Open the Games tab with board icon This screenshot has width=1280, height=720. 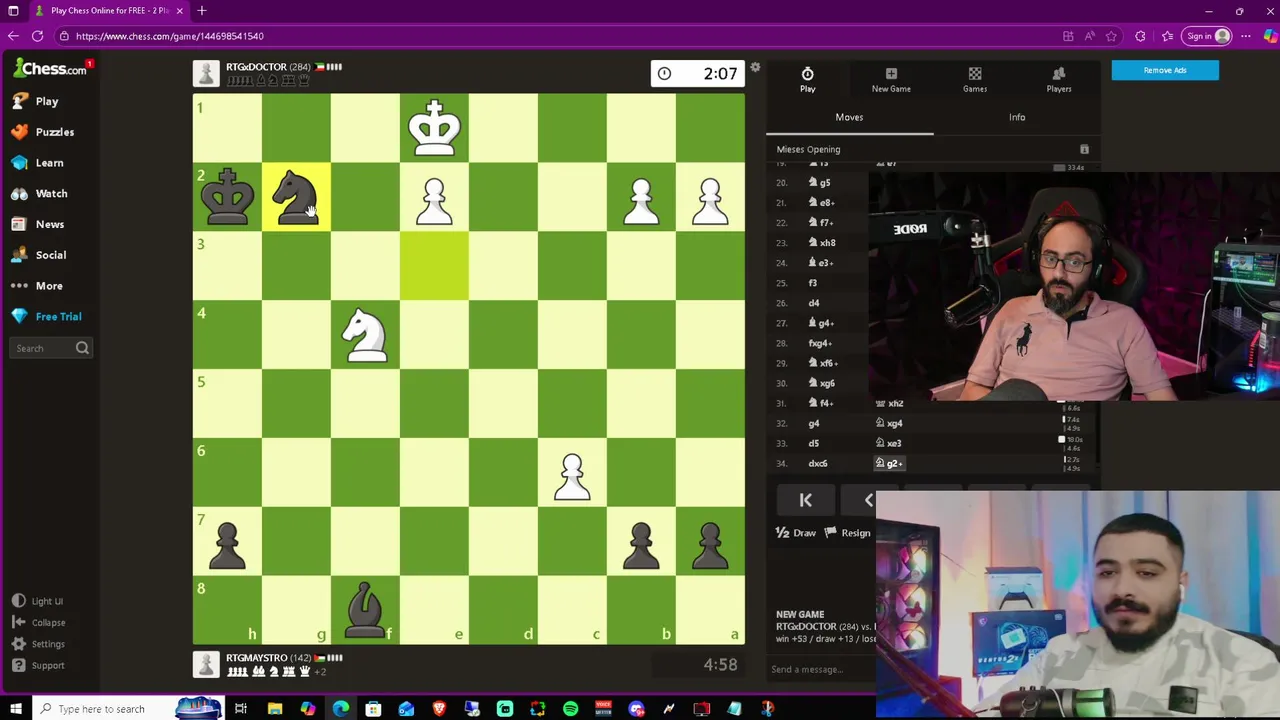pyautogui.click(x=975, y=80)
